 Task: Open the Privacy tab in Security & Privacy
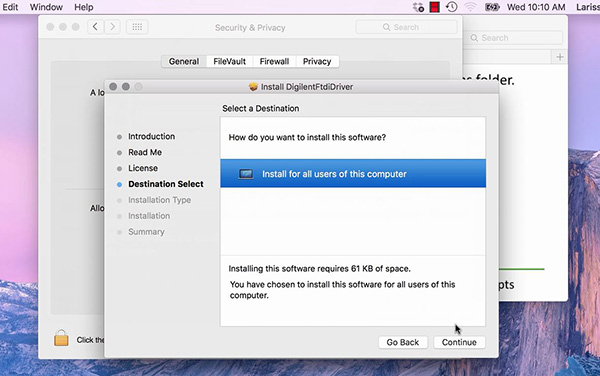pos(317,61)
